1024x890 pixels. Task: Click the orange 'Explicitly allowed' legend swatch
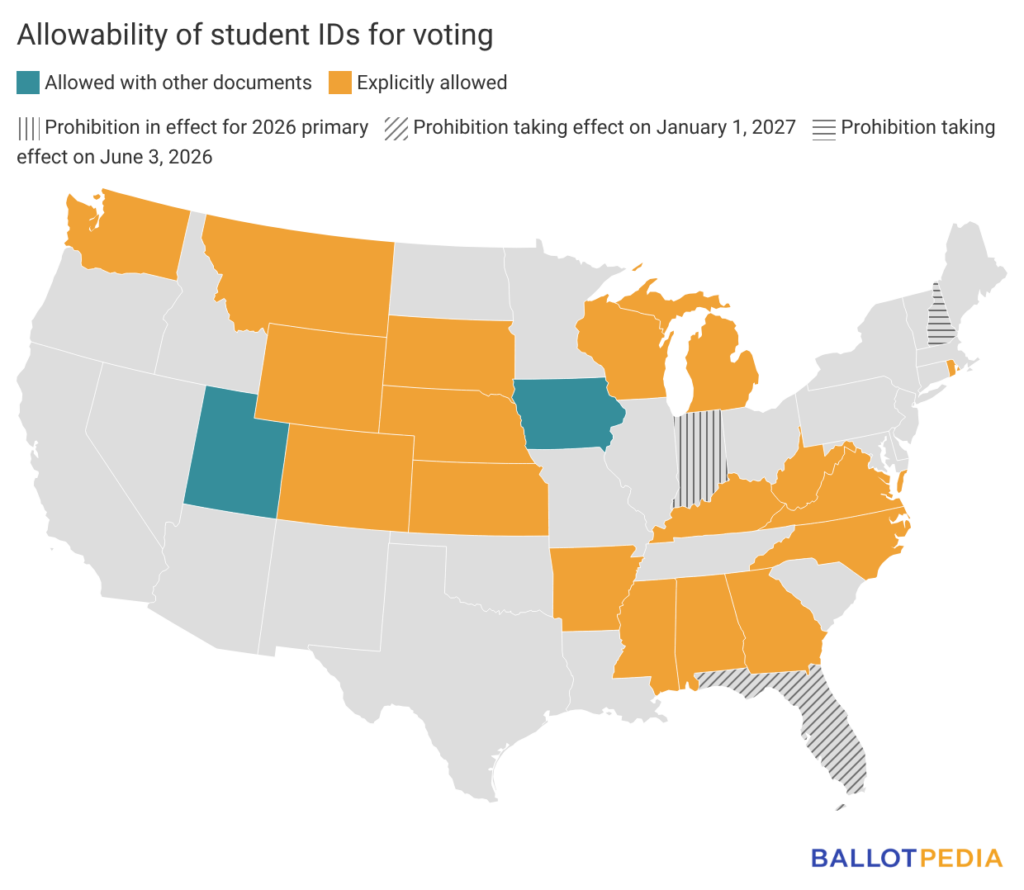[339, 82]
